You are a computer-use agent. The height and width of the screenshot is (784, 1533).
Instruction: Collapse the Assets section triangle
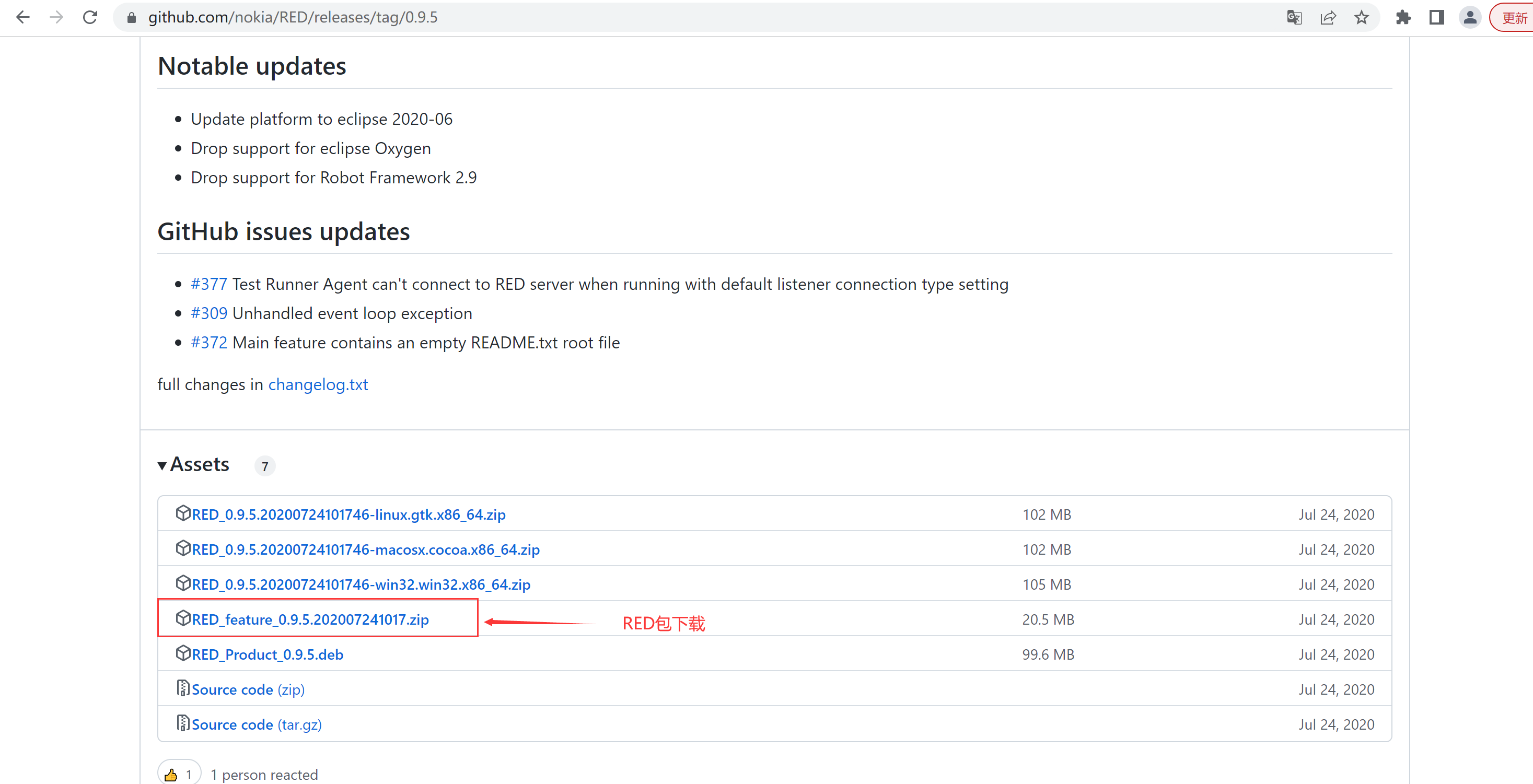(x=162, y=465)
